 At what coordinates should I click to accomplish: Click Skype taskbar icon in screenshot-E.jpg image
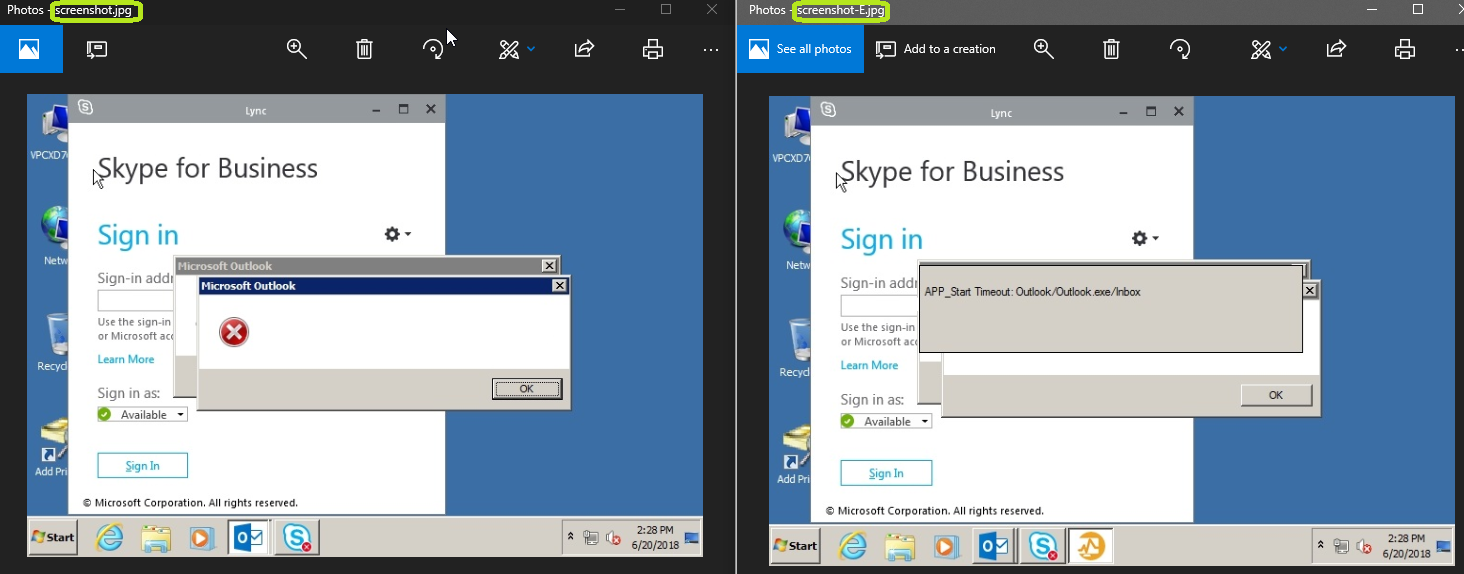coord(1043,546)
